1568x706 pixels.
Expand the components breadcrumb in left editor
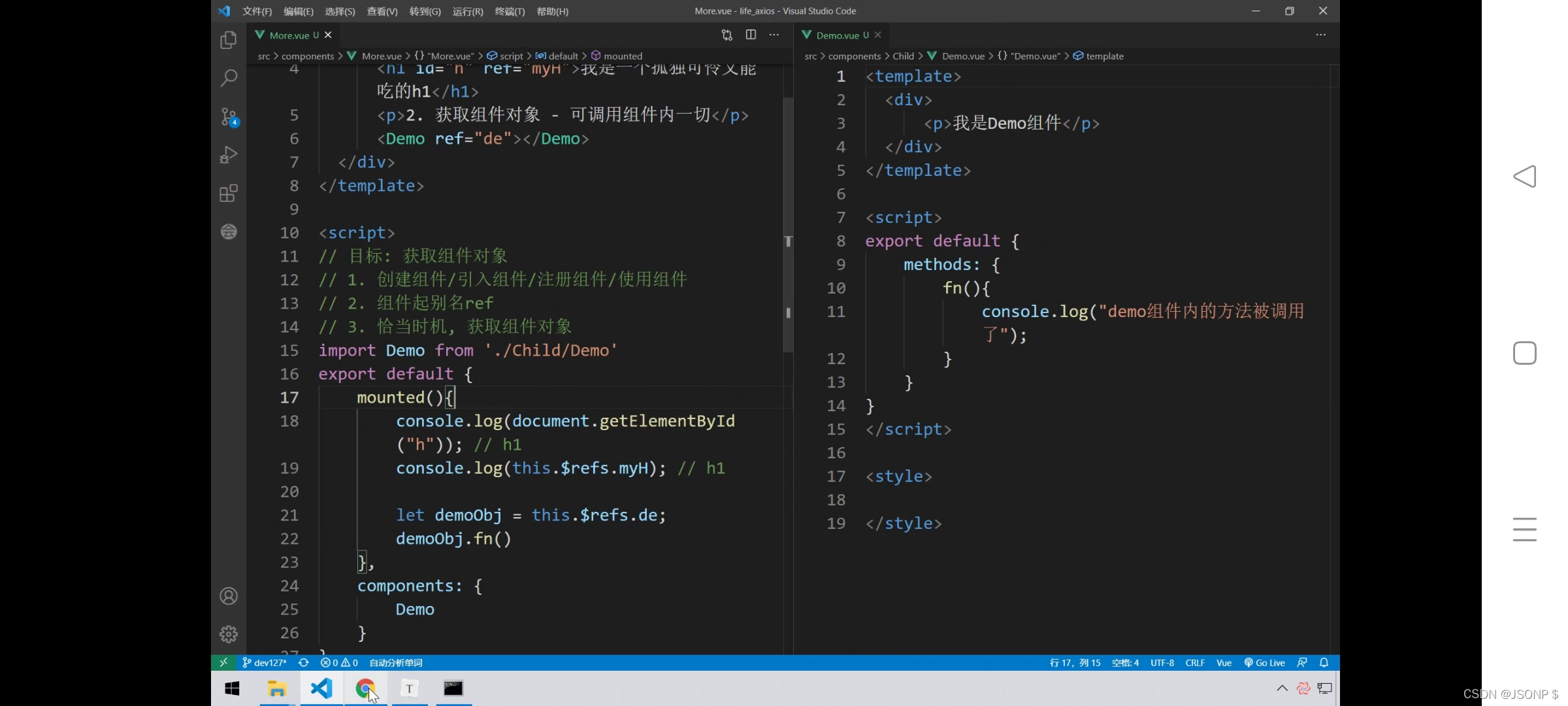(x=308, y=56)
